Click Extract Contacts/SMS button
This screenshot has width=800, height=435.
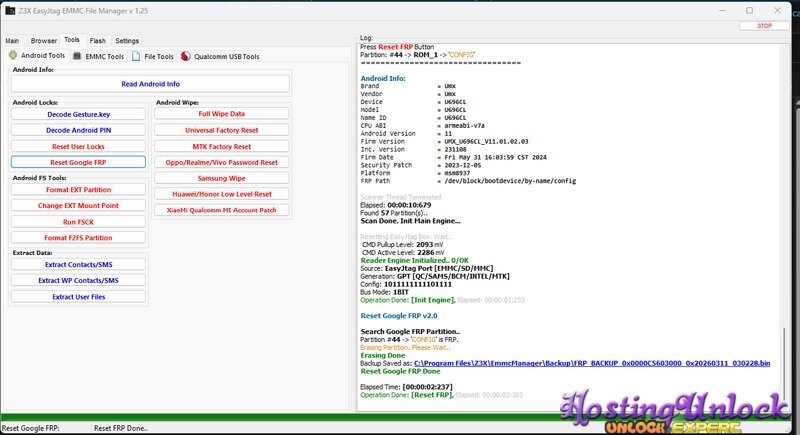78,265
